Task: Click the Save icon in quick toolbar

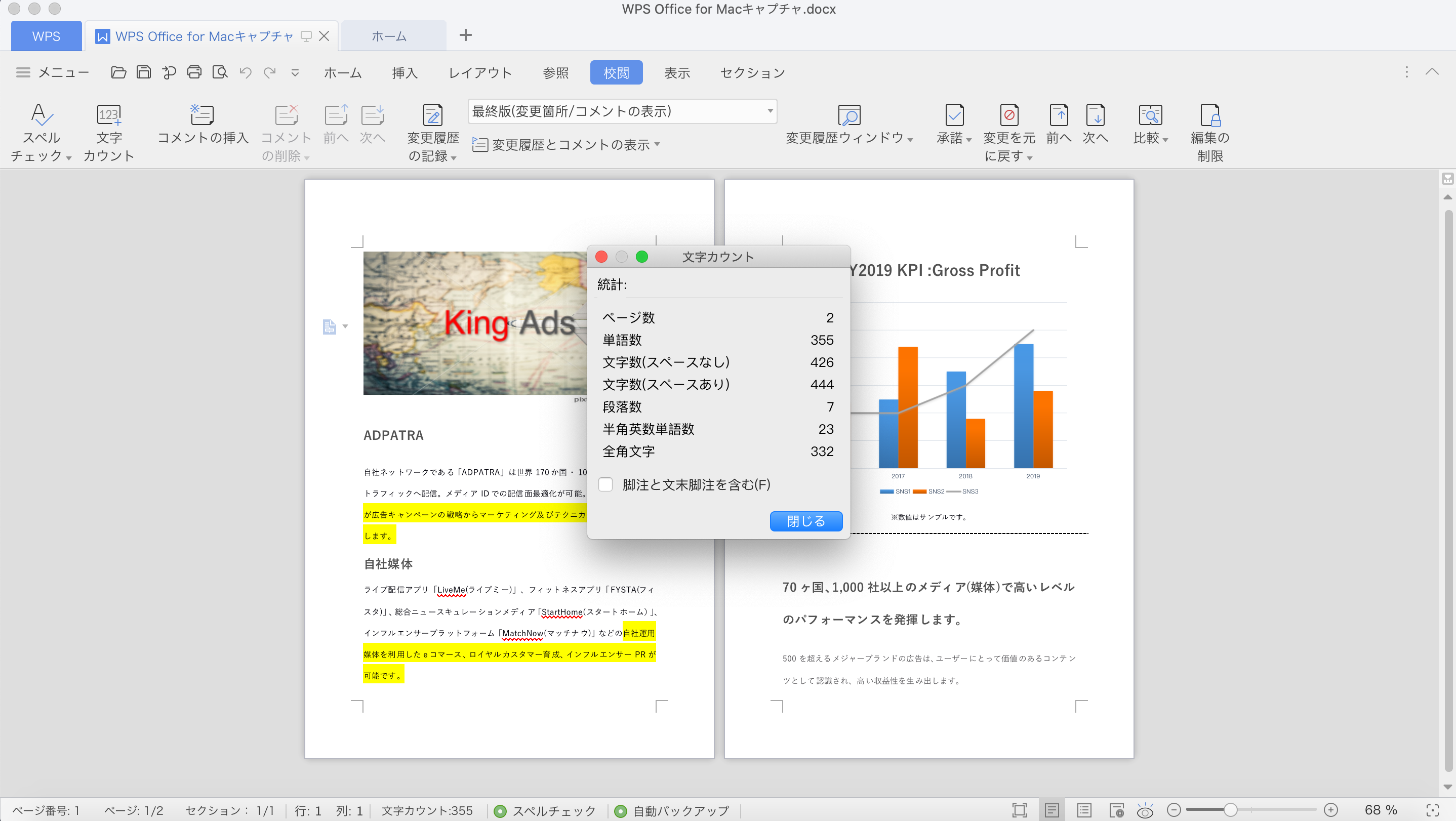Action: click(x=144, y=72)
